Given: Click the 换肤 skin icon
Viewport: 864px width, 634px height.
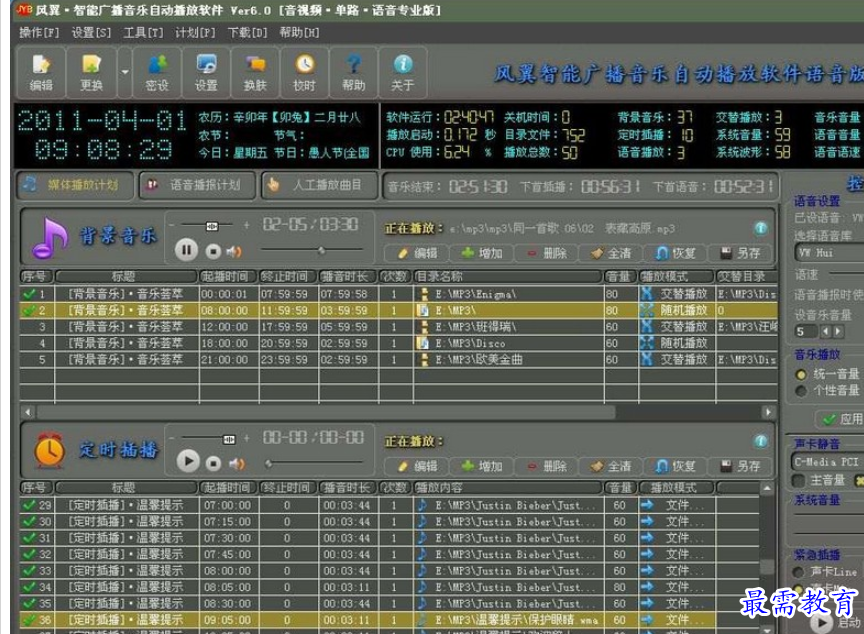Looking at the screenshot, I should 255,72.
